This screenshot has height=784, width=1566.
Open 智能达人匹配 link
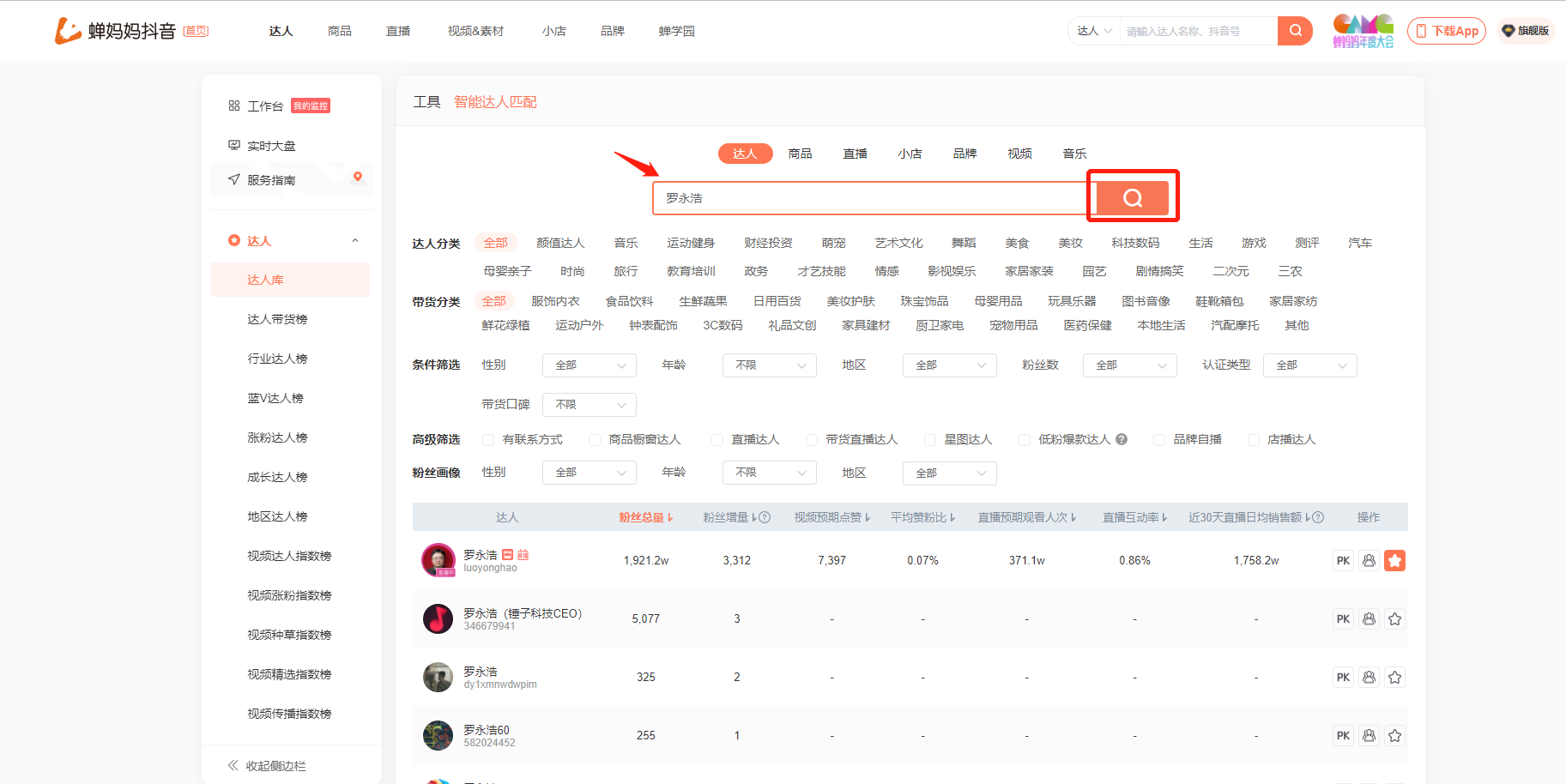(495, 102)
